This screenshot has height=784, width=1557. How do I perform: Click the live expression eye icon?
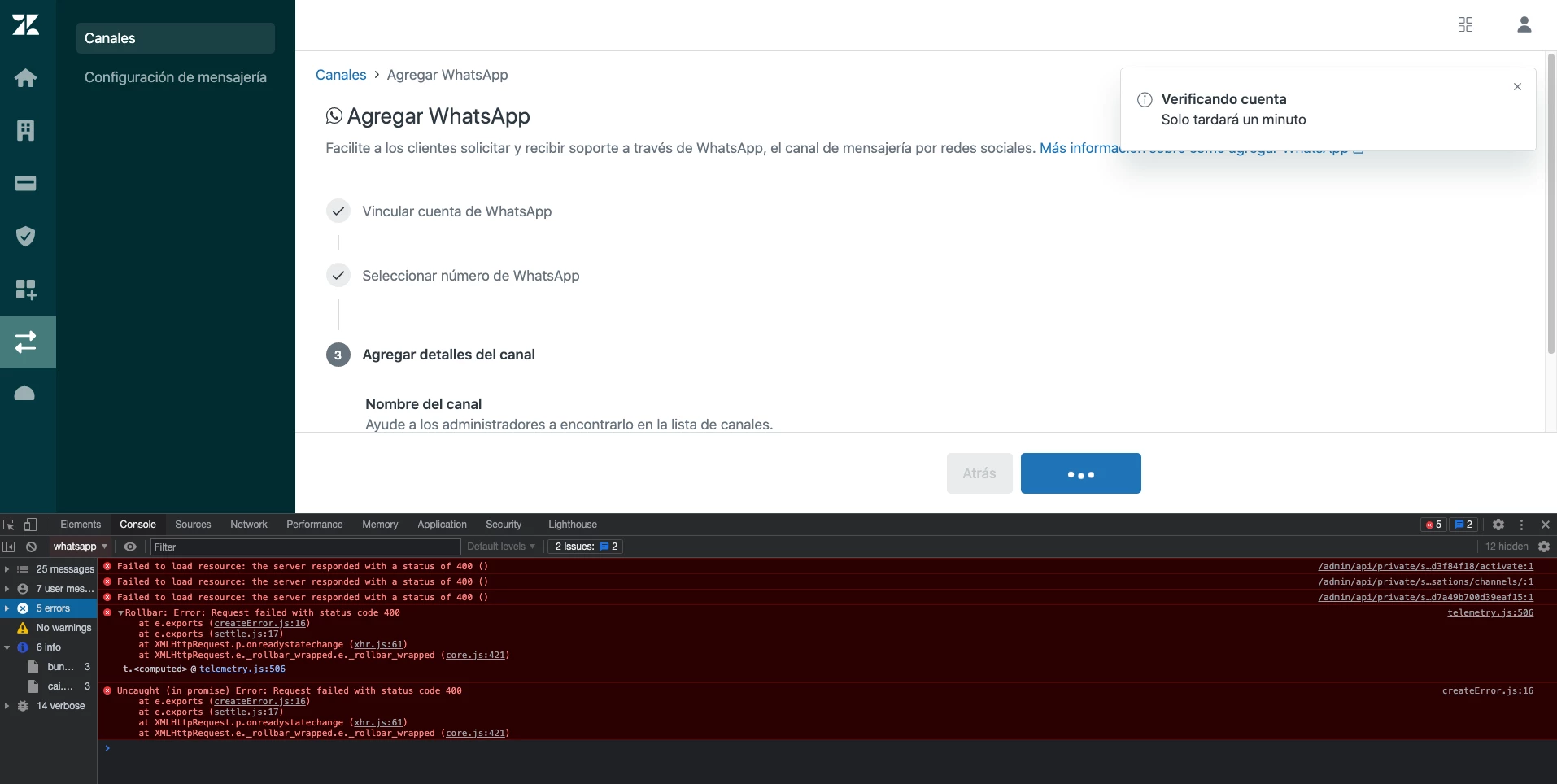pos(129,547)
